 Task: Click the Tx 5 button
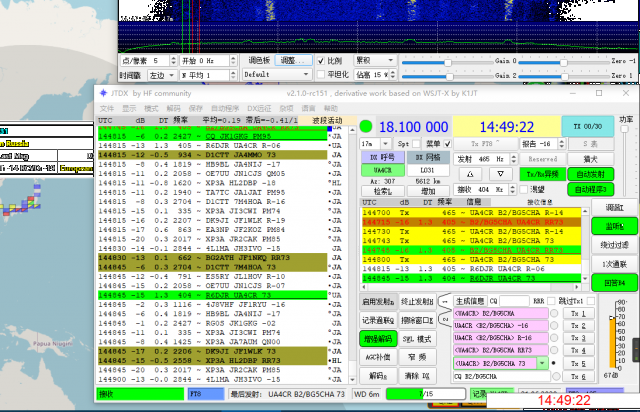tap(578, 363)
